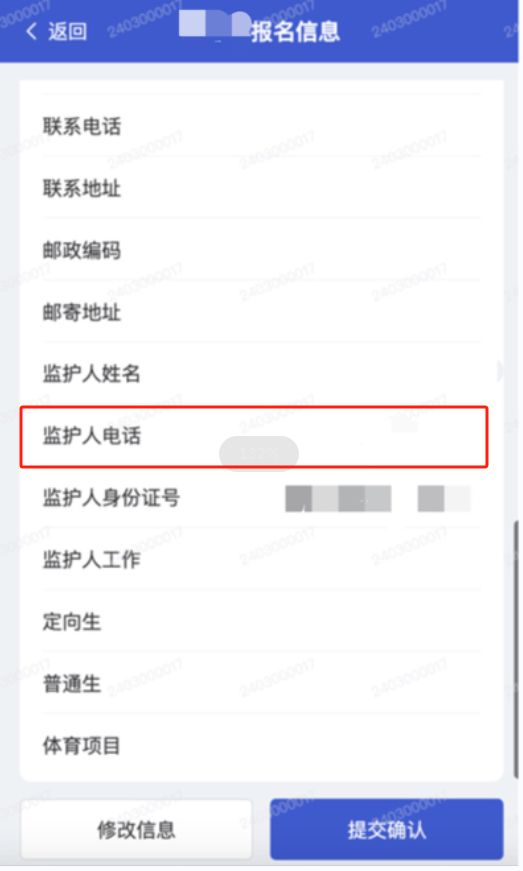The width and height of the screenshot is (523, 871).
Task: Click the blurred block in the header title
Action: [x=214, y=25]
